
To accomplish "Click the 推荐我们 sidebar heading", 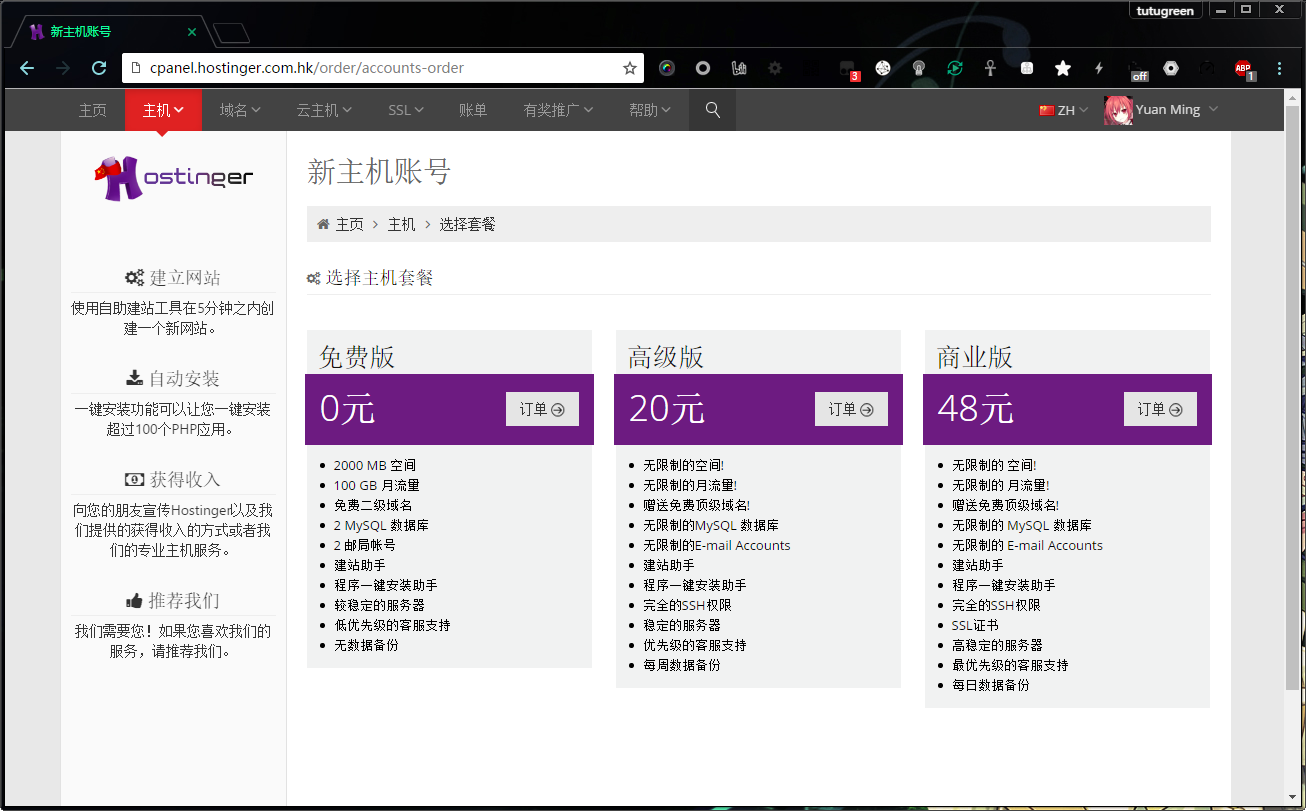I will pyautogui.click(x=173, y=601).
